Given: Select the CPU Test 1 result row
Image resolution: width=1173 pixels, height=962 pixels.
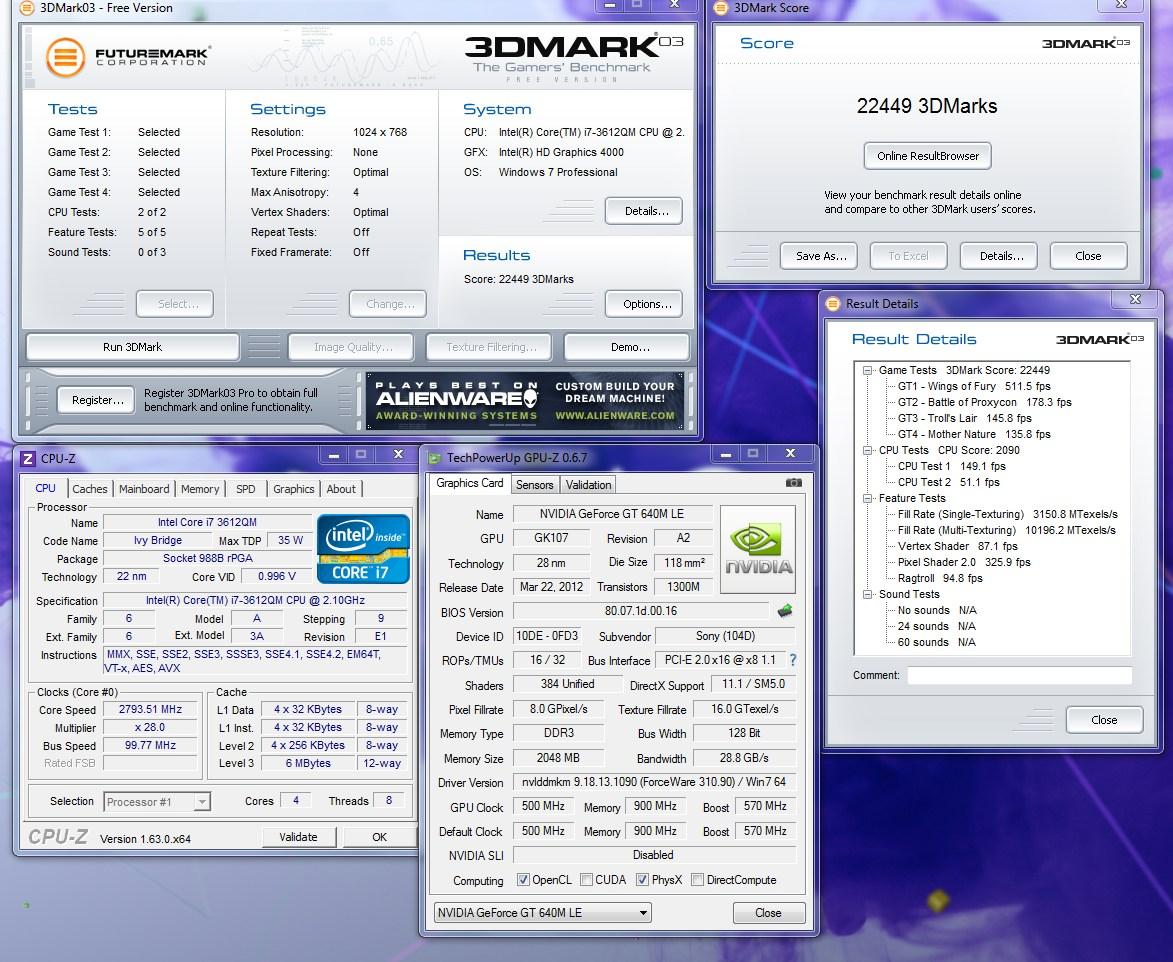Looking at the screenshot, I should 952,466.
